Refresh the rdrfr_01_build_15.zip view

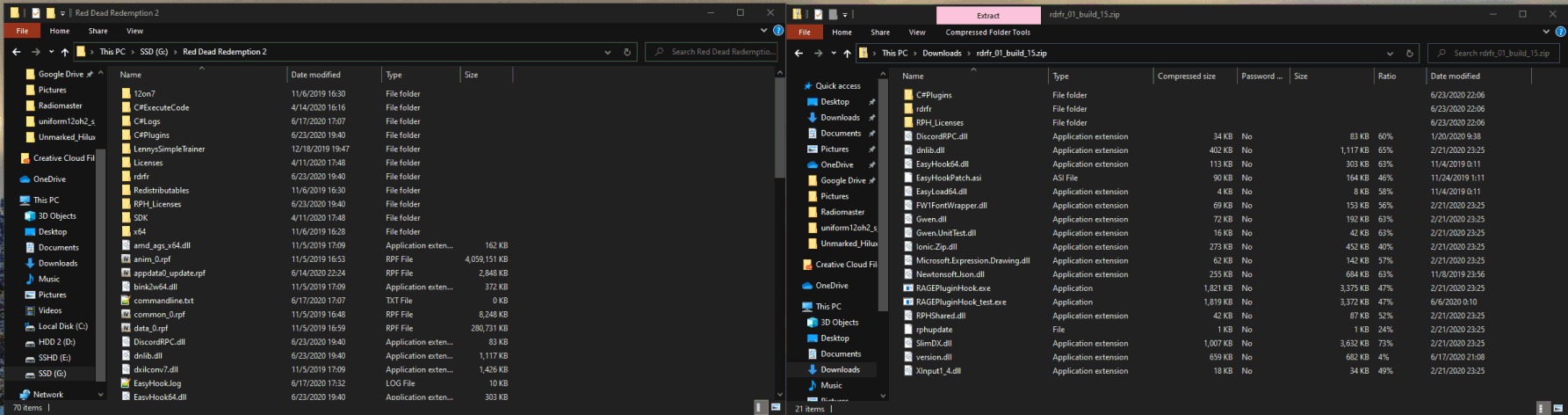coord(1410,54)
